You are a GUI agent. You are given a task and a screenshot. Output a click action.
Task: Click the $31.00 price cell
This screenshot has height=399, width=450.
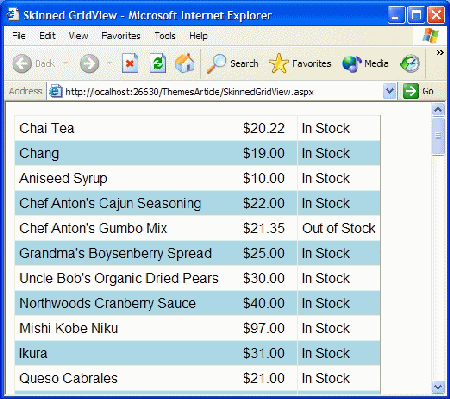point(268,353)
